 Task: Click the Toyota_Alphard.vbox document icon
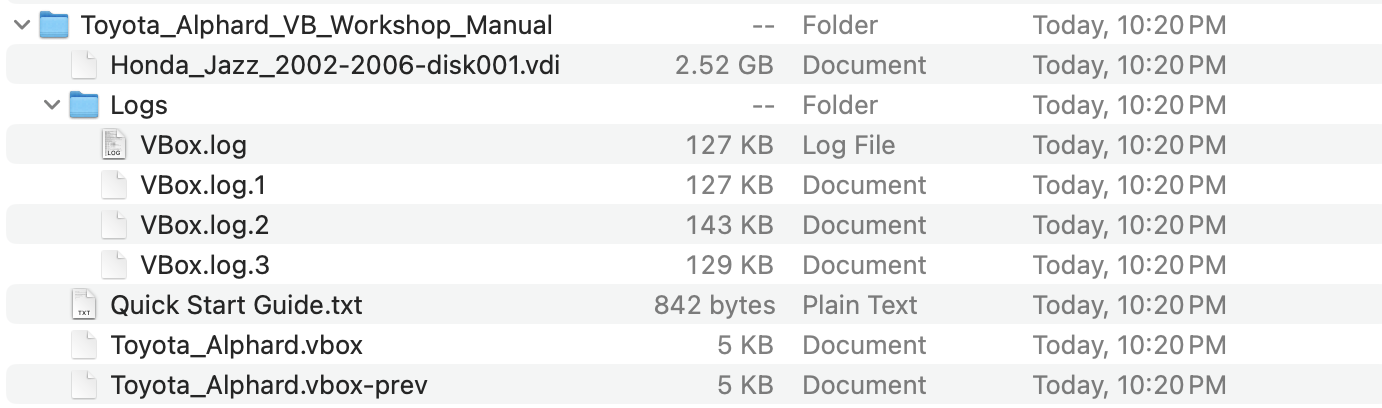[84, 345]
